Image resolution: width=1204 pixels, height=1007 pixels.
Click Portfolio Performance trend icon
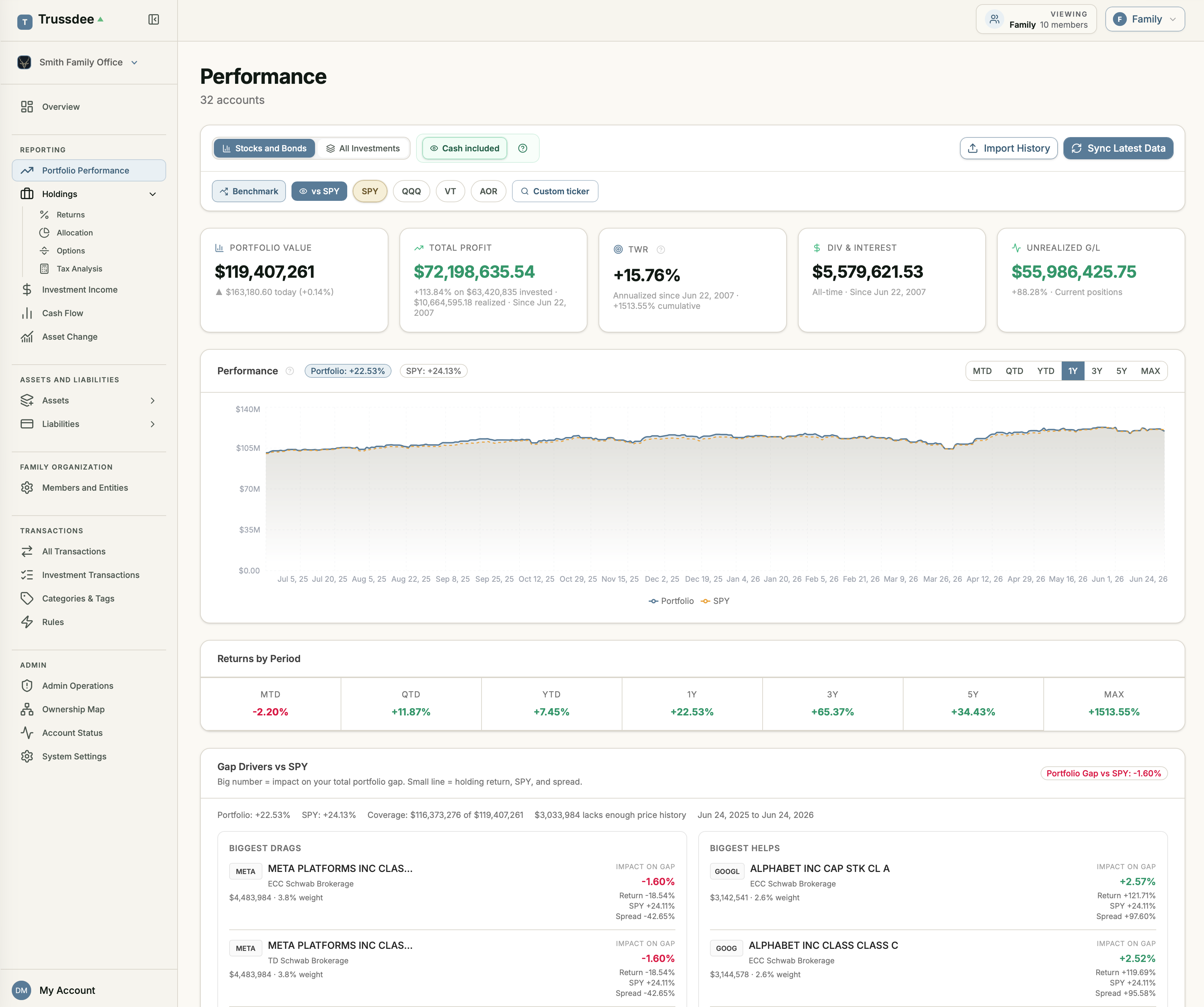[x=27, y=170]
